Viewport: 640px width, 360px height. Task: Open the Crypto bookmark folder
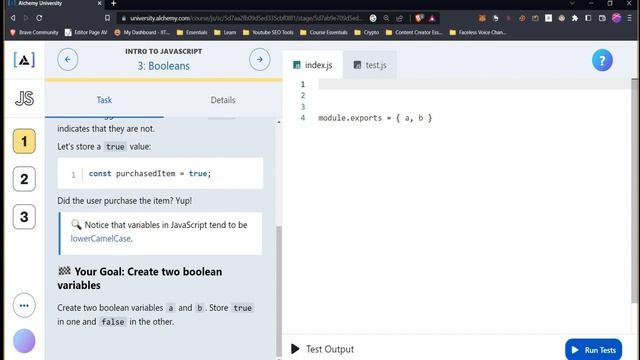367,32
